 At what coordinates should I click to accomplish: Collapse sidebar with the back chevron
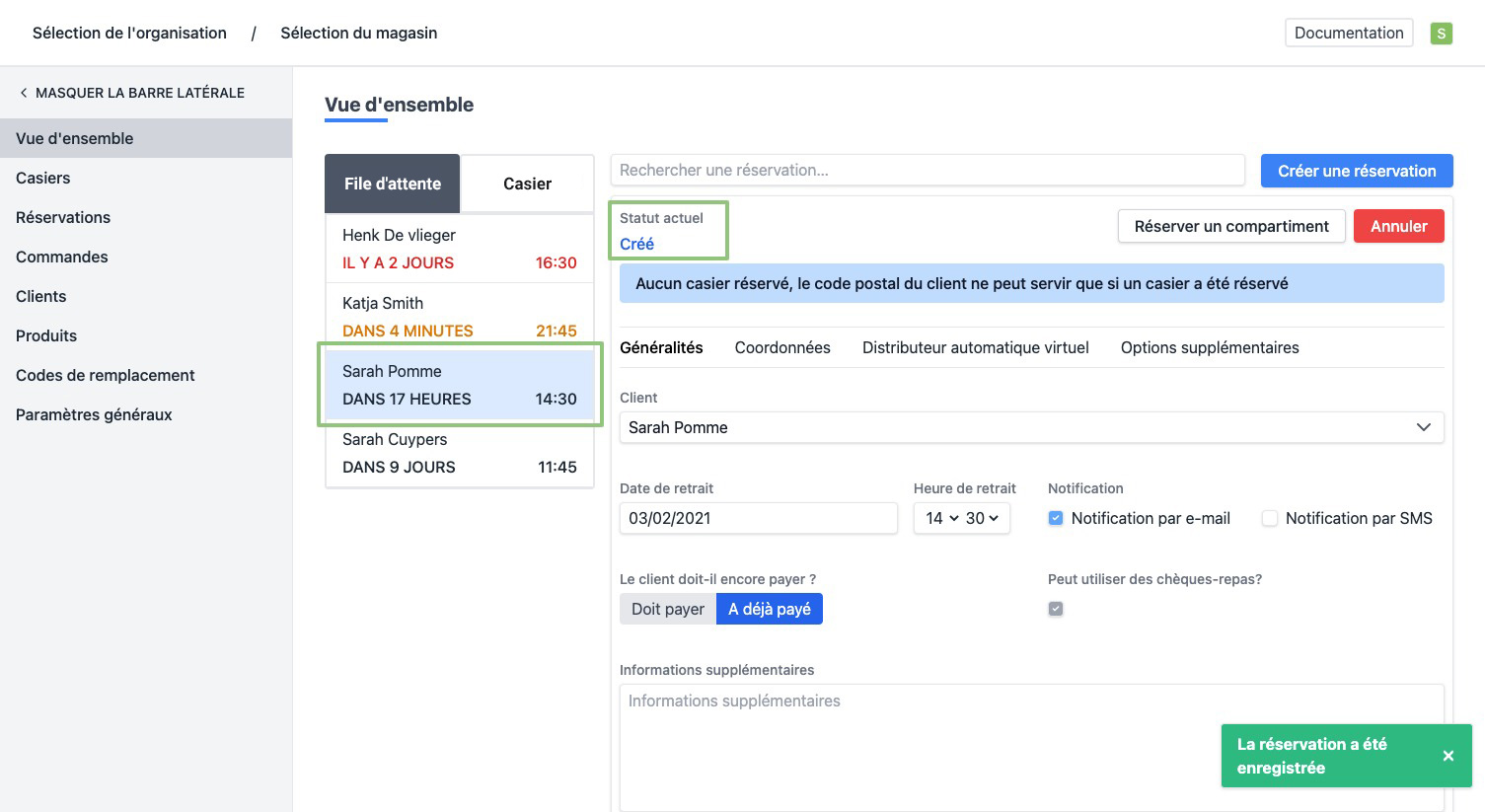(24, 93)
